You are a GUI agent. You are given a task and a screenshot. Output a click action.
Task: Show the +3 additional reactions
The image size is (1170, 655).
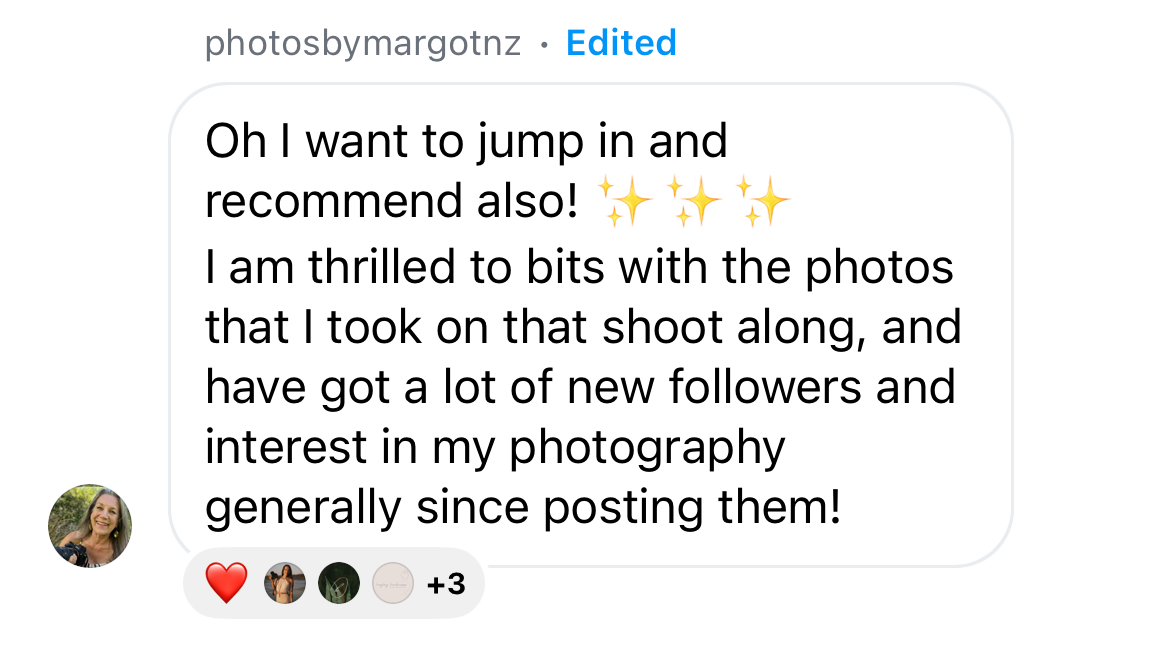pos(445,583)
